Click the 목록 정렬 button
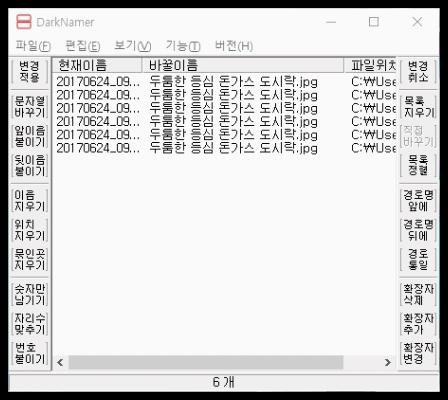 418,166
